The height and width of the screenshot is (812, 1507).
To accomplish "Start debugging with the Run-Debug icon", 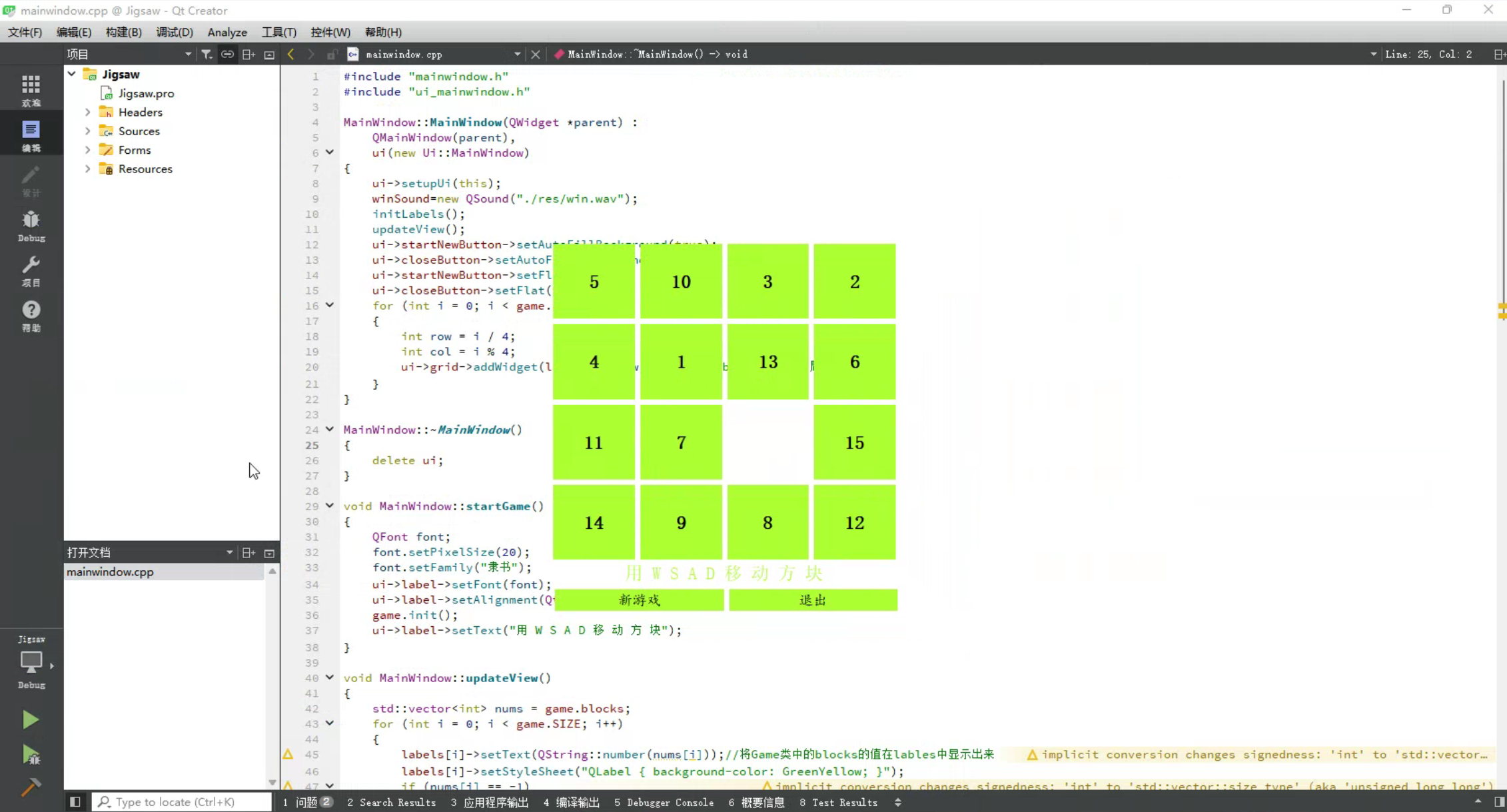I will click(x=31, y=755).
